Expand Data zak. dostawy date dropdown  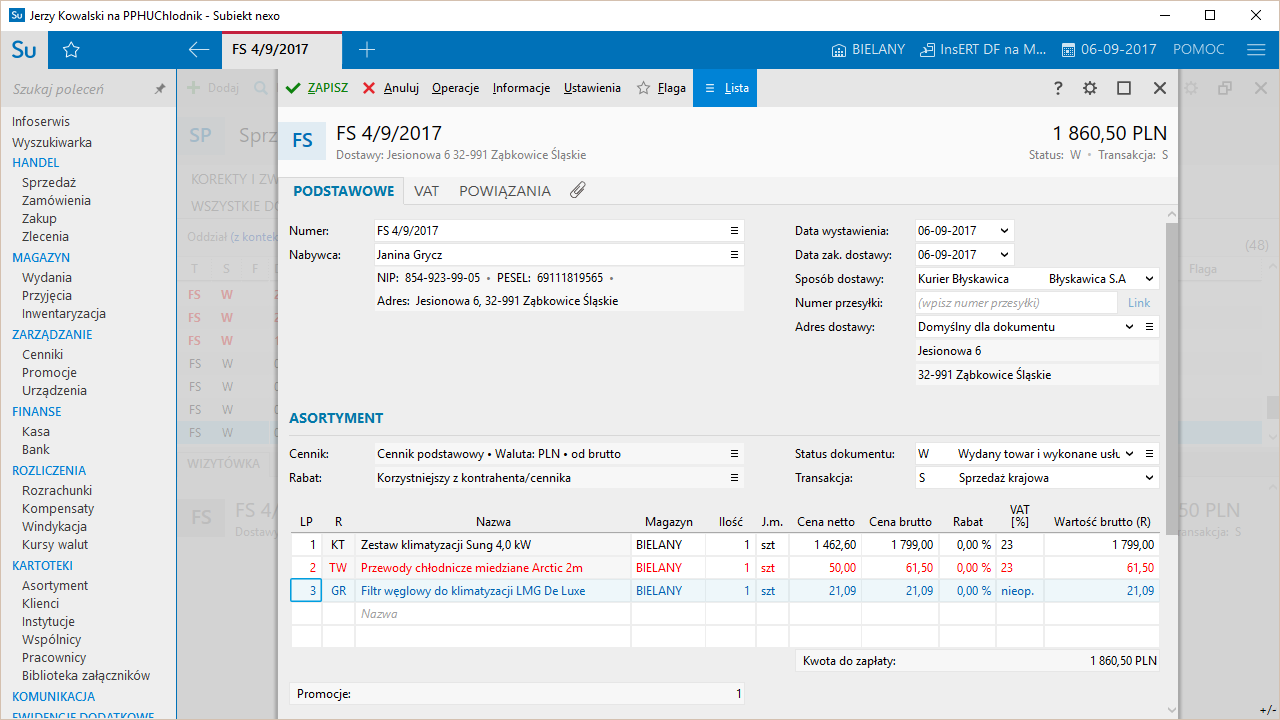pos(1003,255)
